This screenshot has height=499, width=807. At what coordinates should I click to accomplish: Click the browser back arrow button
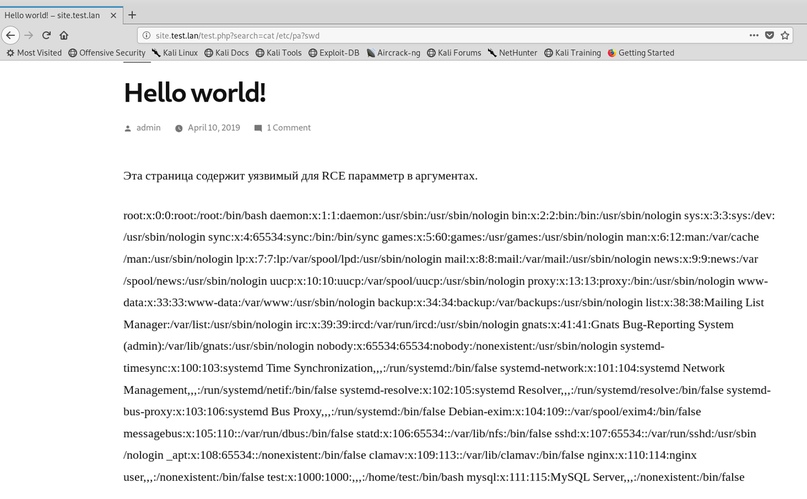[11, 35]
